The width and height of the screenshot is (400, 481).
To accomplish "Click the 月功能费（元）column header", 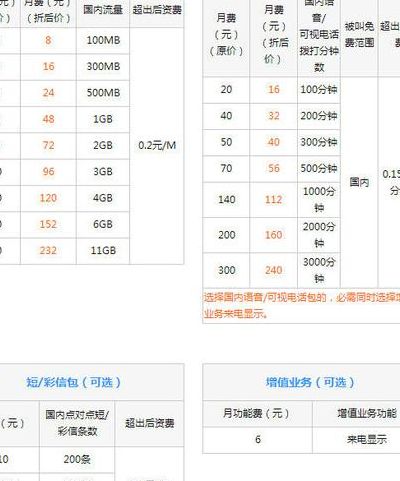I will pos(256,414).
